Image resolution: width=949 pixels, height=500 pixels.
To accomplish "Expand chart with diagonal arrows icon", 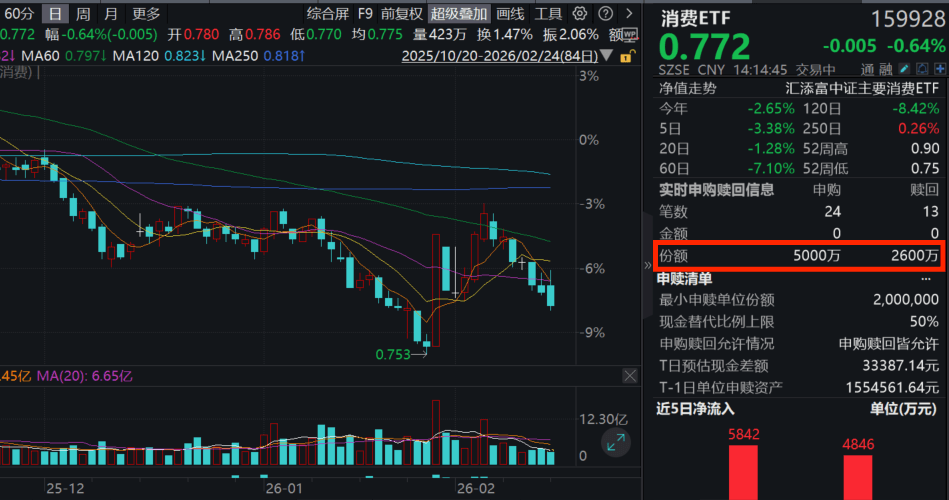I will point(616,443).
